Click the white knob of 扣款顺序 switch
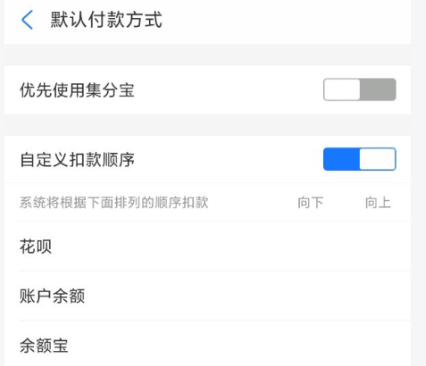Viewport: 426px width, 366px height. tap(377, 159)
